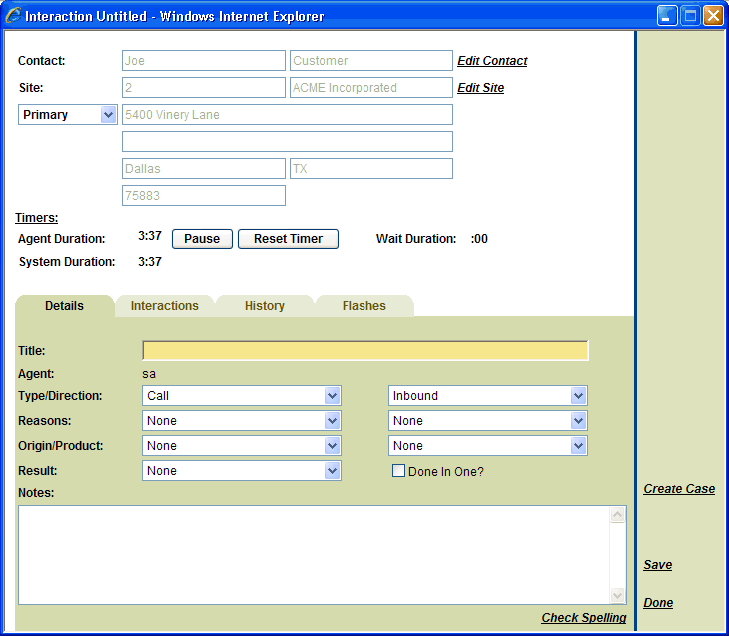The image size is (729, 636).
Task: Click the Done link
Action: pos(658,603)
